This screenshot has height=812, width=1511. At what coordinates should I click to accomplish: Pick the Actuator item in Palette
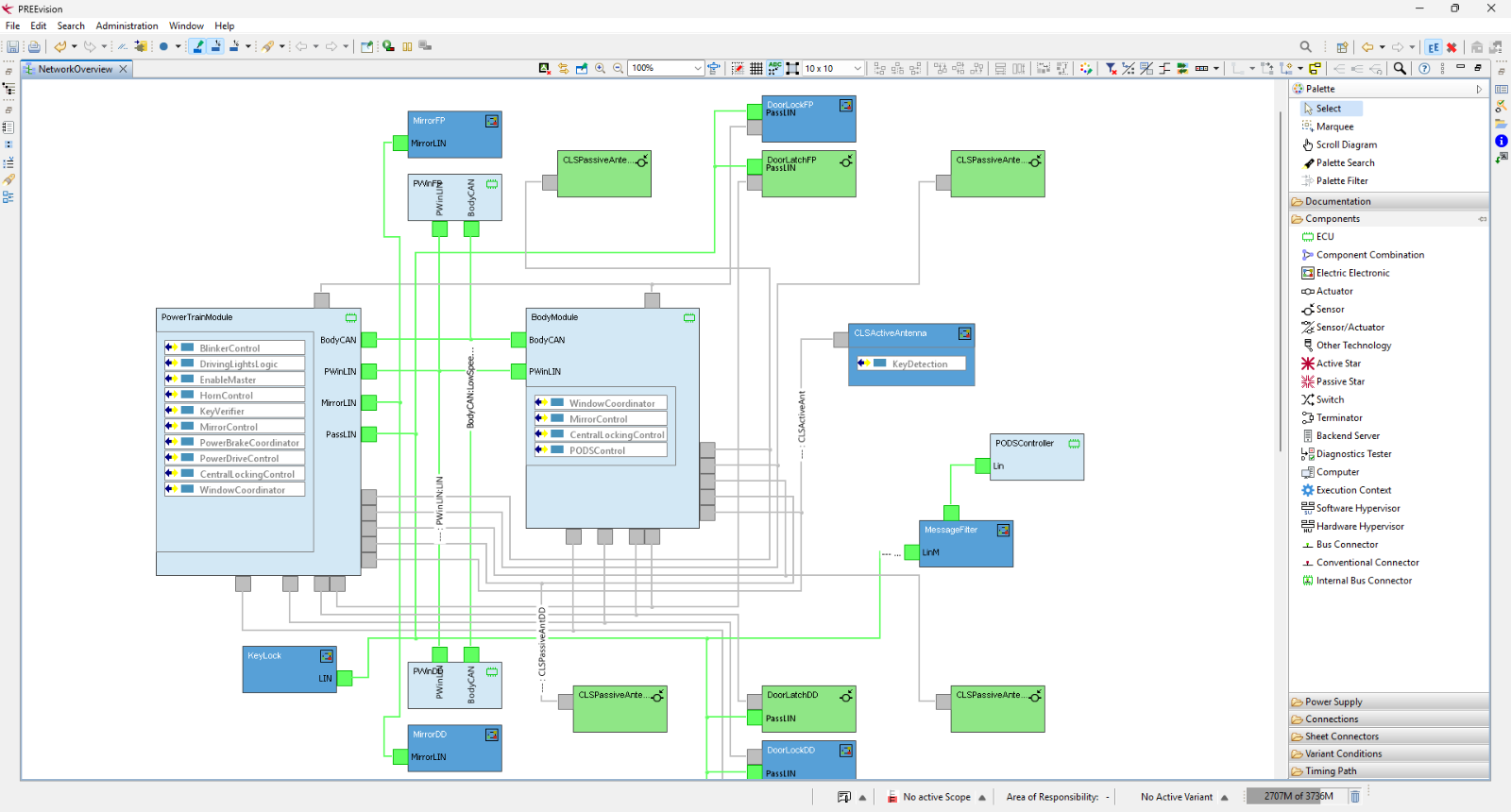point(1327,291)
